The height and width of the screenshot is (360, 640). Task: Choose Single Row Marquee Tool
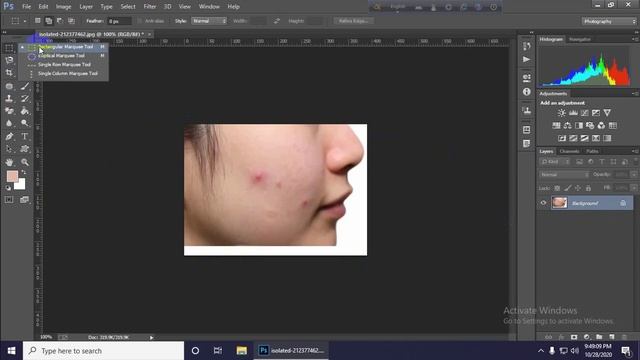tap(64, 64)
